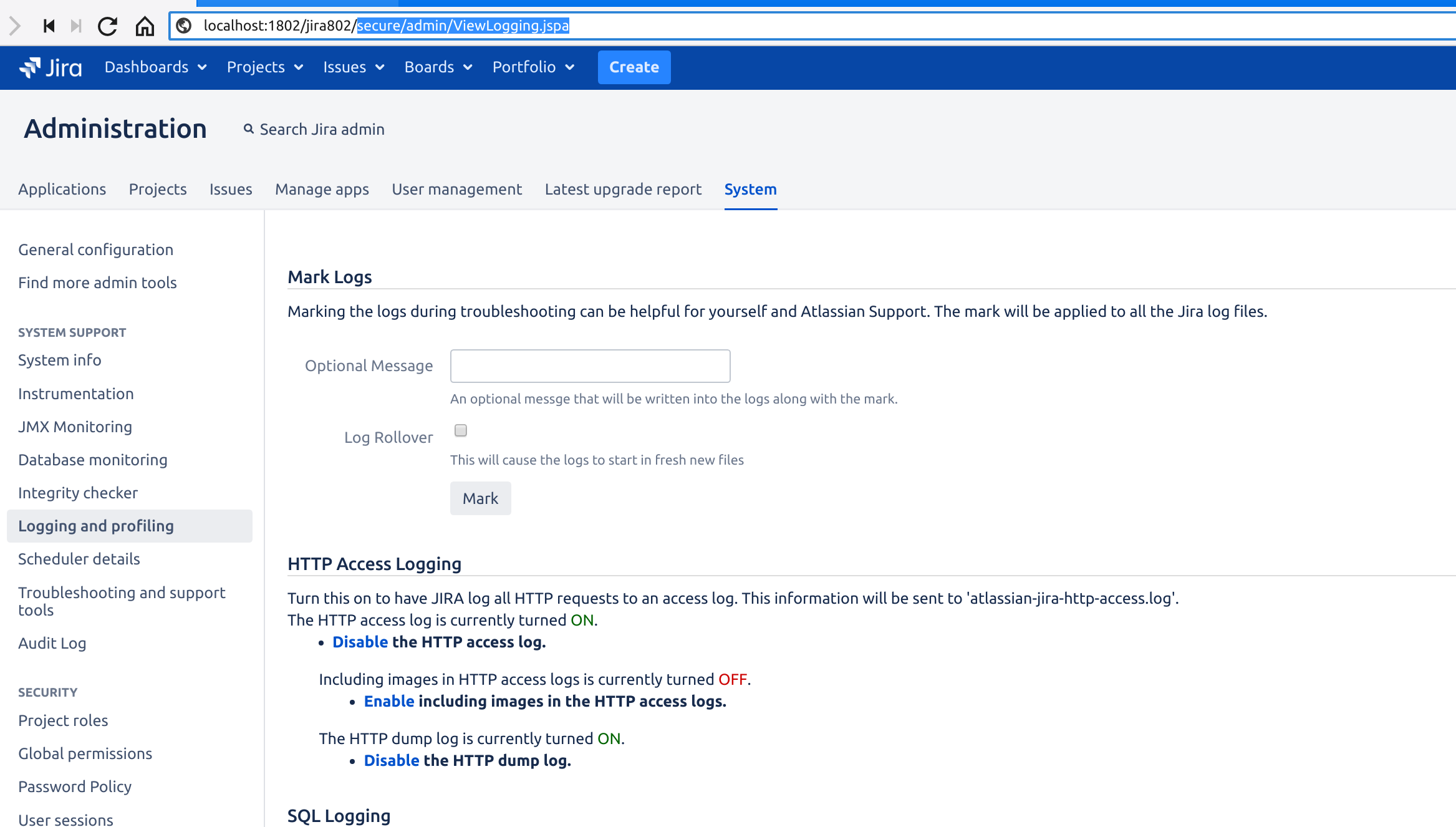Click the fast-forward navigation icon
Screen dimensions: 1456x827
click(x=76, y=26)
